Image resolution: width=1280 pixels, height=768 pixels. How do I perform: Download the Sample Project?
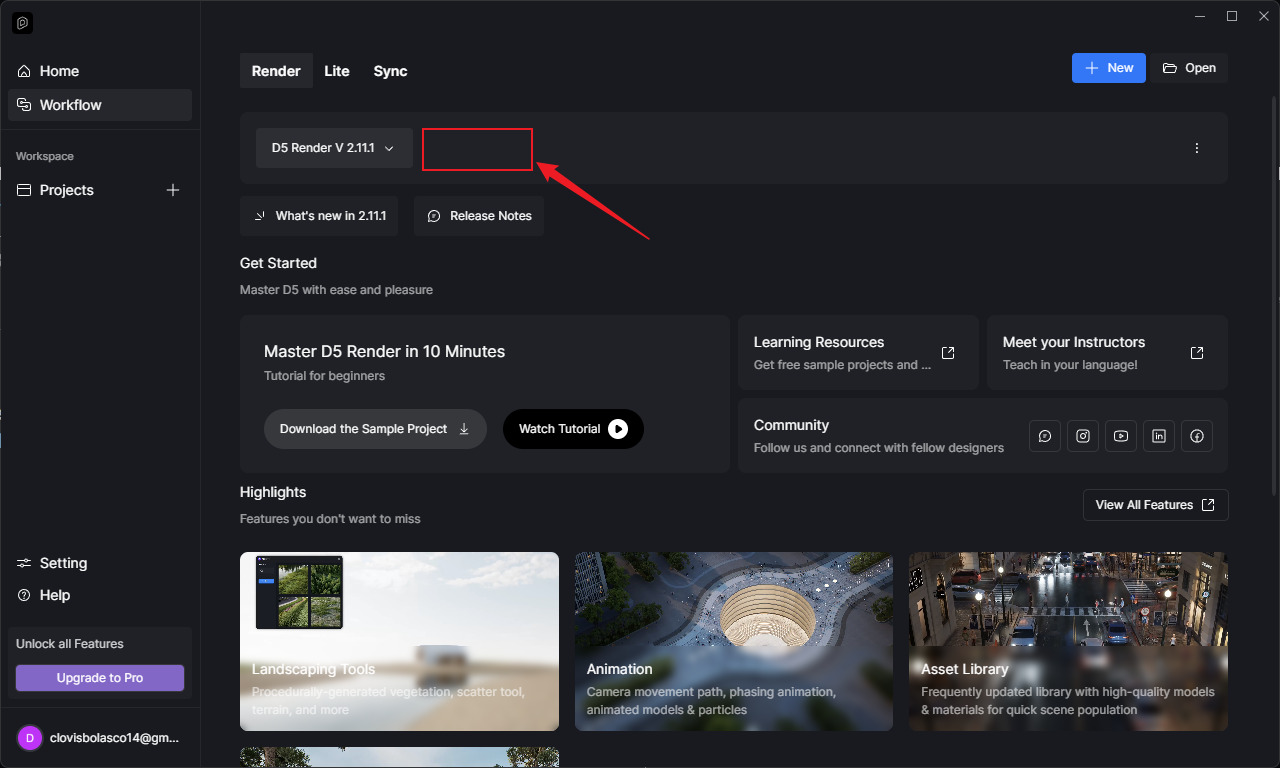(x=375, y=429)
